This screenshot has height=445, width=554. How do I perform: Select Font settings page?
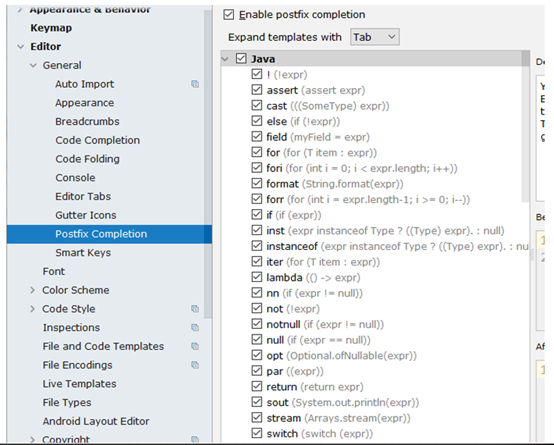click(x=54, y=271)
